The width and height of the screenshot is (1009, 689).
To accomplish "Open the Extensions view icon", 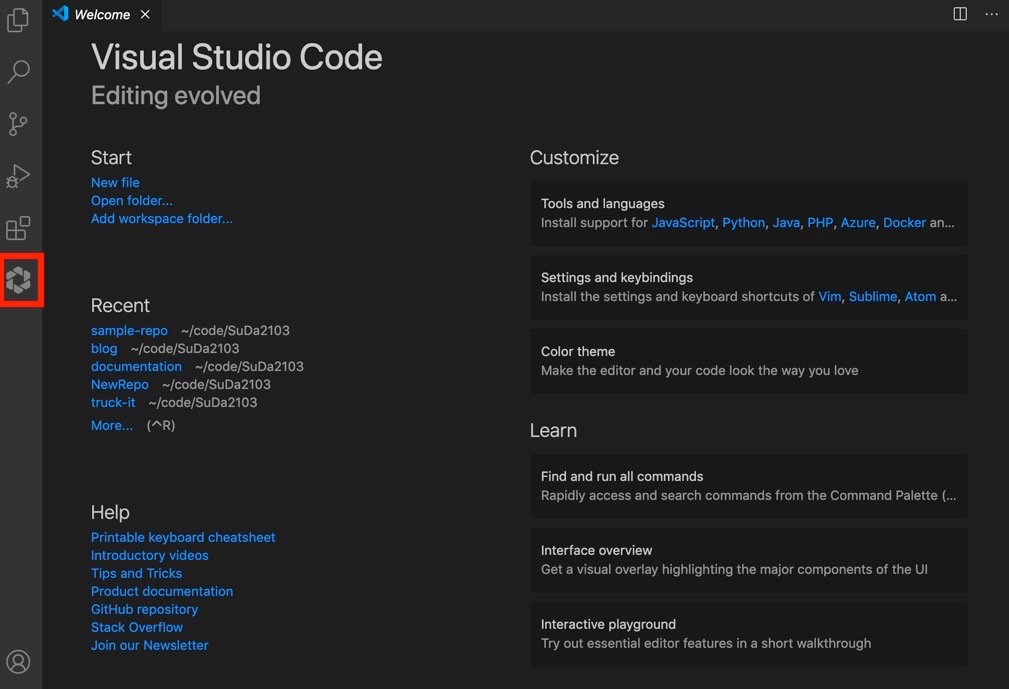I will (x=18, y=228).
